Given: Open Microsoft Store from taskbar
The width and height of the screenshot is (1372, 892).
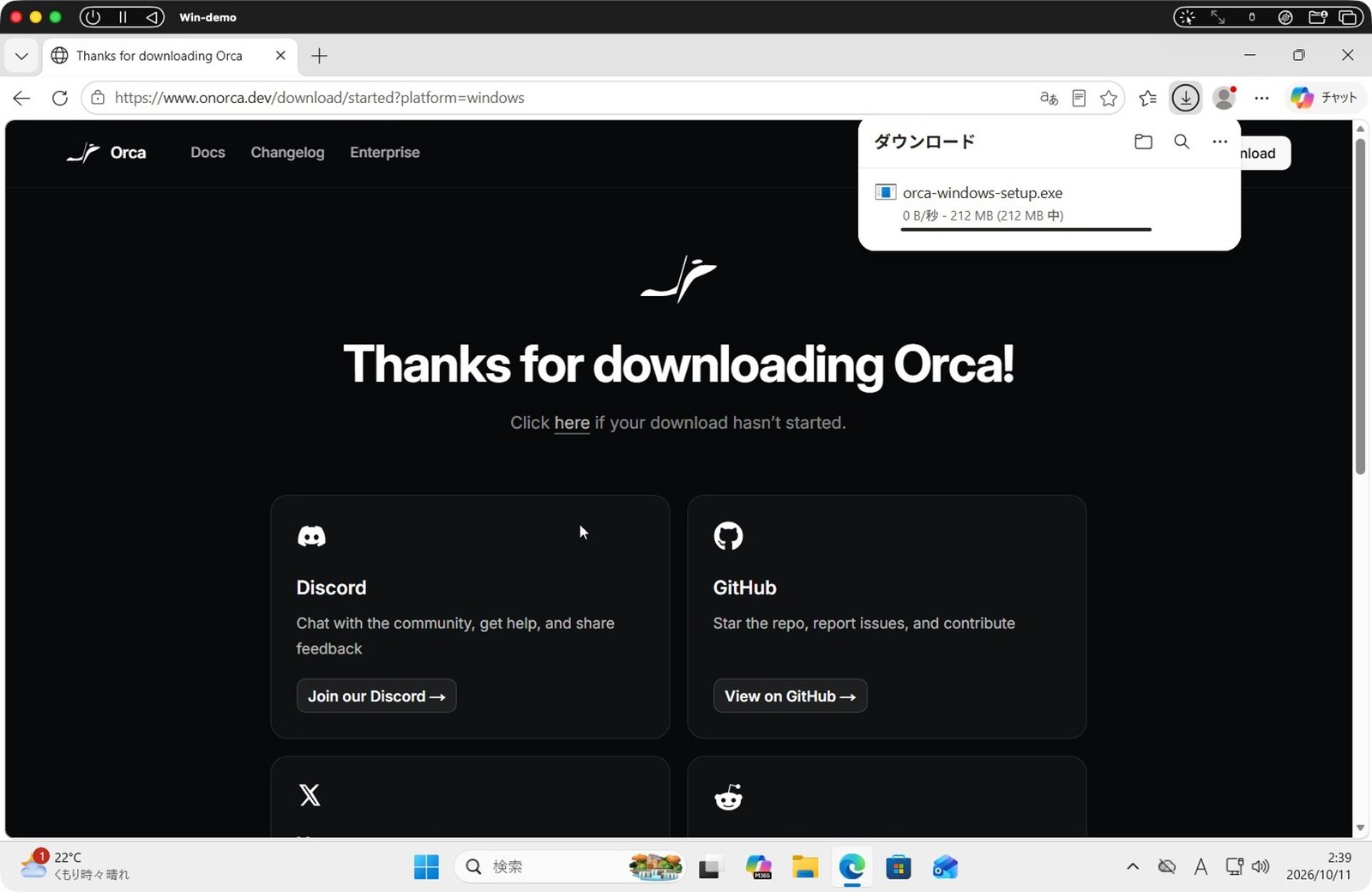Looking at the screenshot, I should (x=898, y=867).
